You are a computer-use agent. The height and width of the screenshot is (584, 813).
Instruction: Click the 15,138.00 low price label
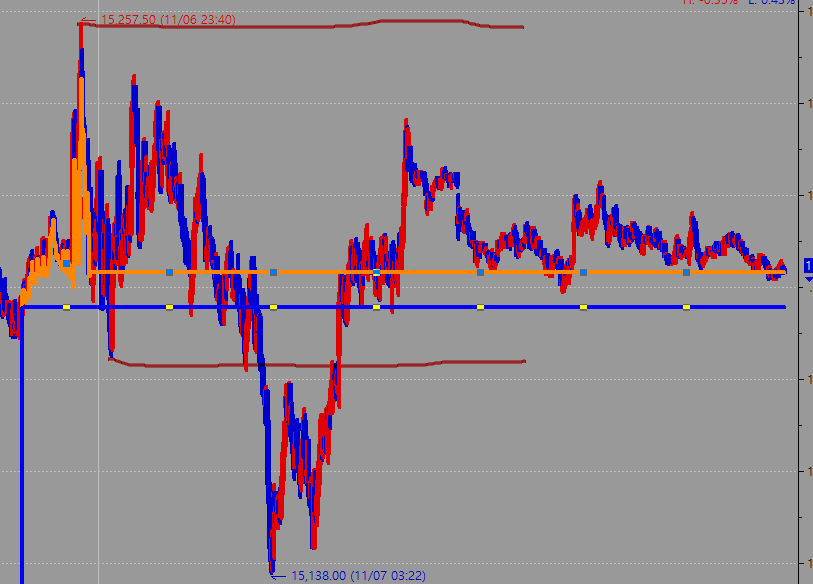(x=357, y=575)
